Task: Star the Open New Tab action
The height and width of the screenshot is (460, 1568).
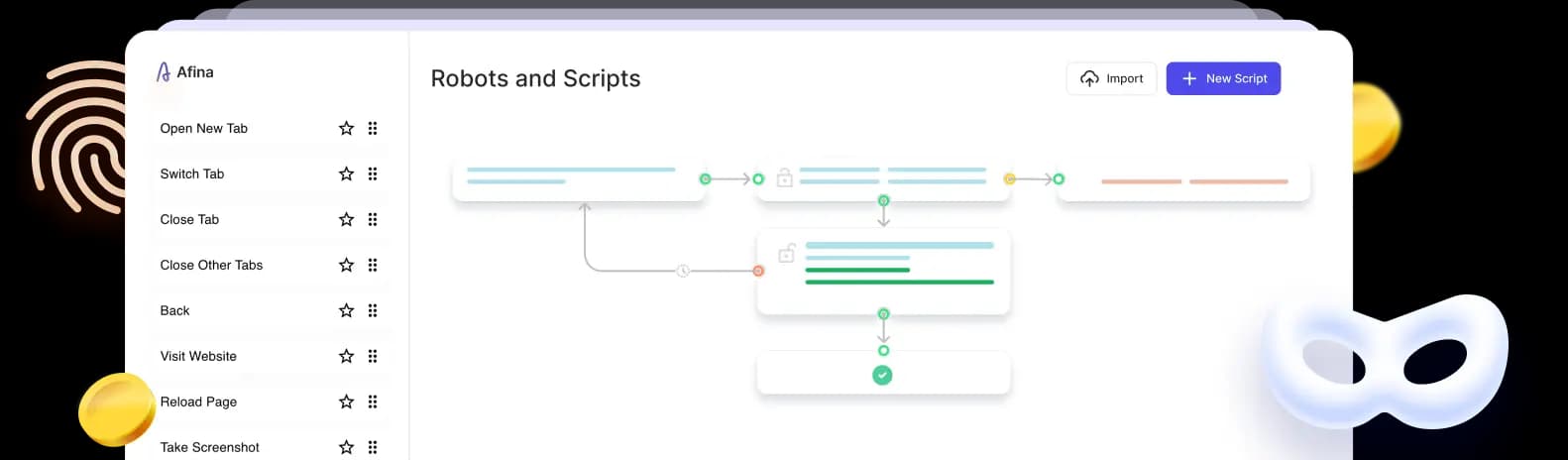Action: click(346, 128)
